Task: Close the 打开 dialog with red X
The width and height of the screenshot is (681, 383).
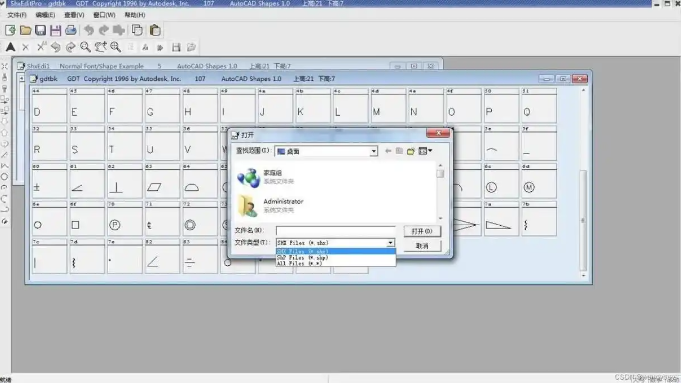Action: (438, 133)
